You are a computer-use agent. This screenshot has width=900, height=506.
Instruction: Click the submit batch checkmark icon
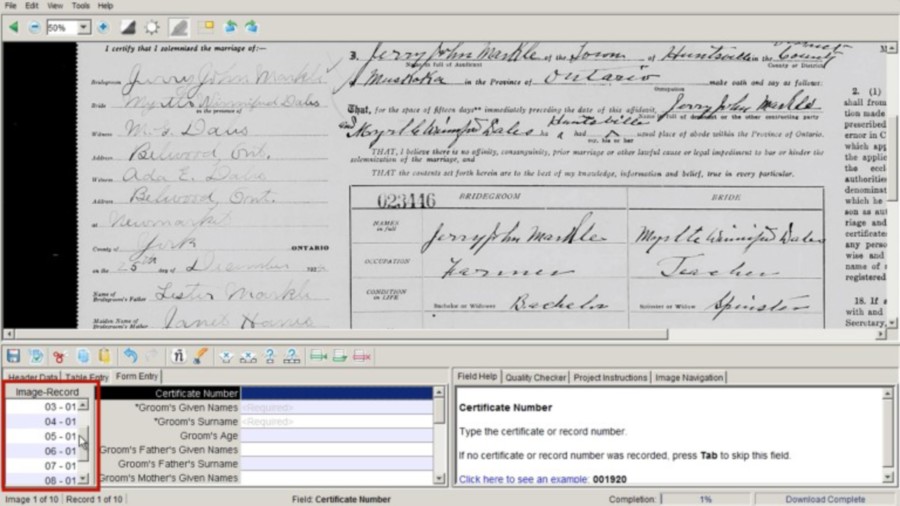[36, 356]
